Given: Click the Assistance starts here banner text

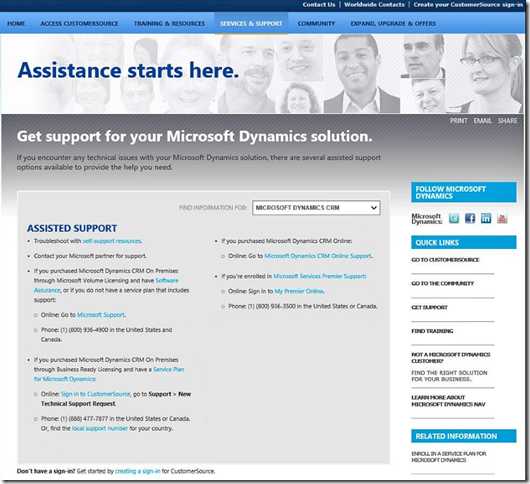Looking at the screenshot, I should (x=128, y=70).
